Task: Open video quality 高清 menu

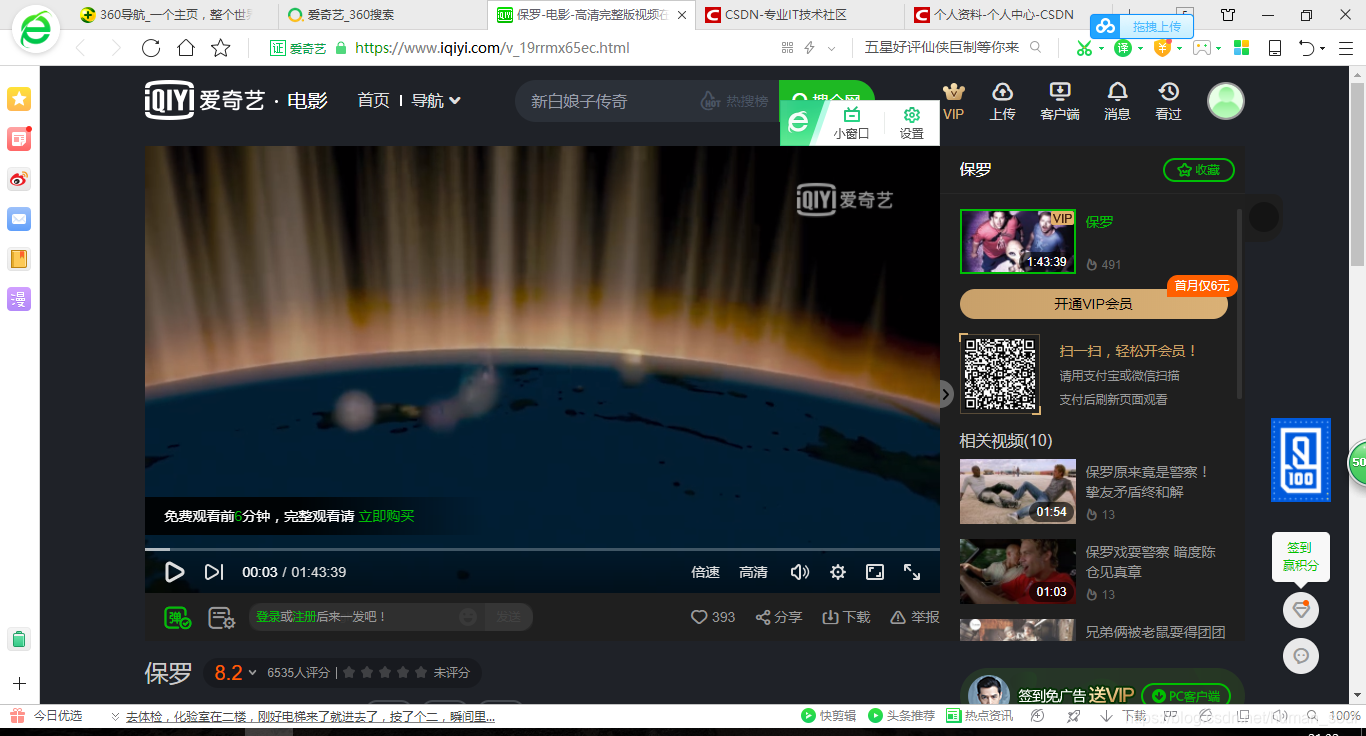Action: click(753, 572)
